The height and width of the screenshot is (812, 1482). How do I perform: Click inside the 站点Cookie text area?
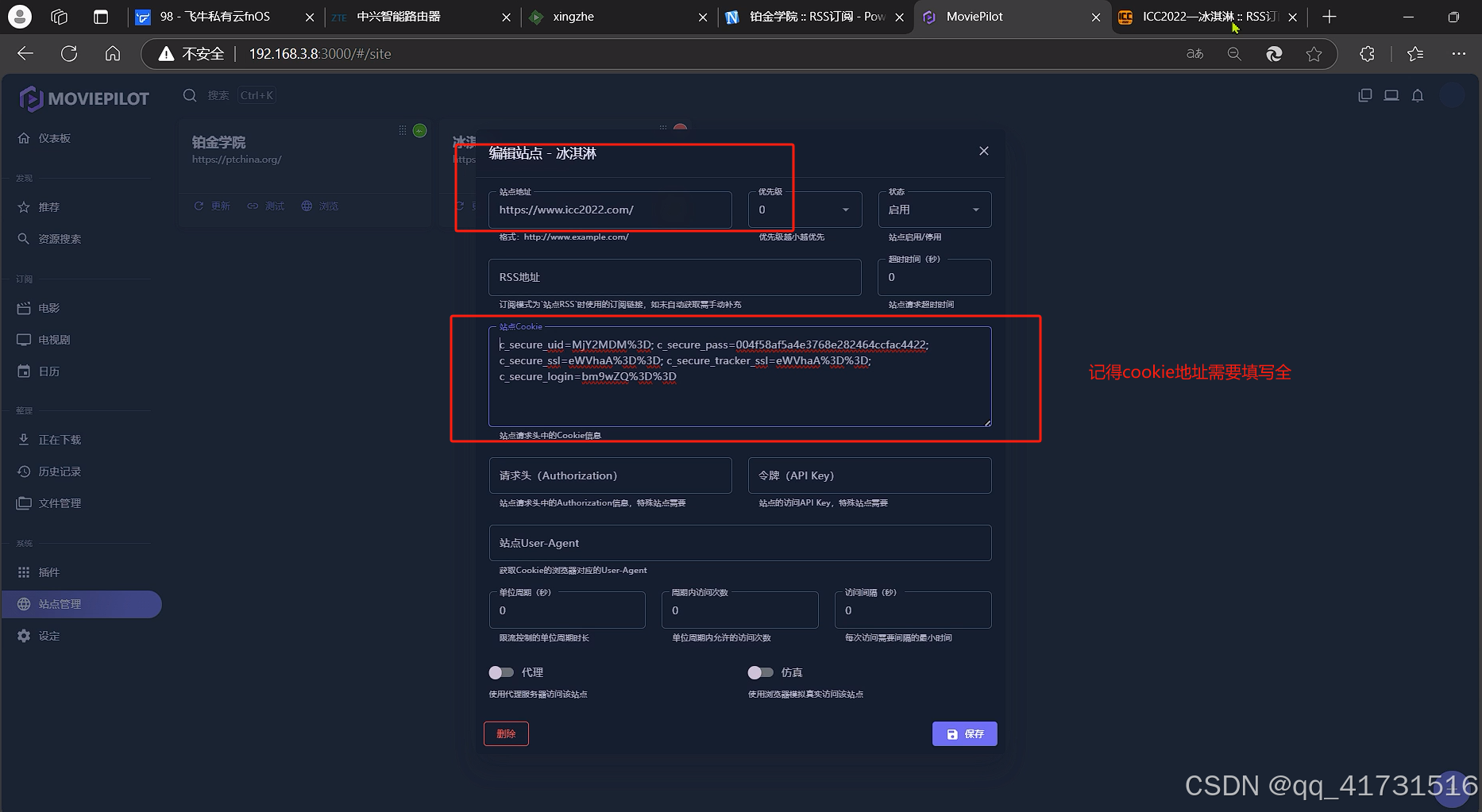[x=740, y=376]
